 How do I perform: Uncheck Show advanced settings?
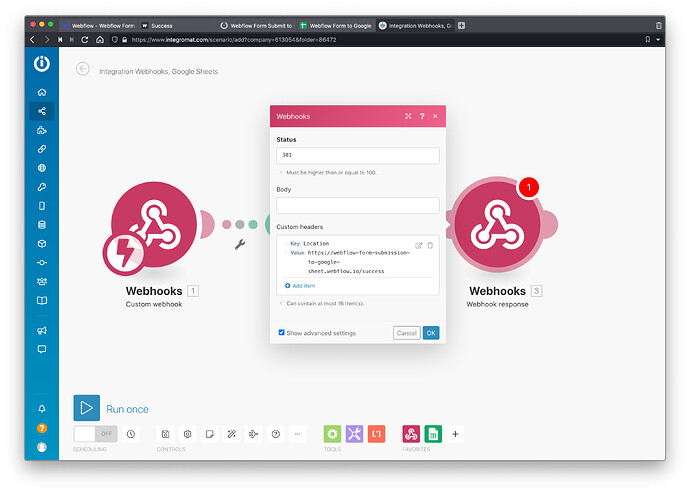(281, 332)
